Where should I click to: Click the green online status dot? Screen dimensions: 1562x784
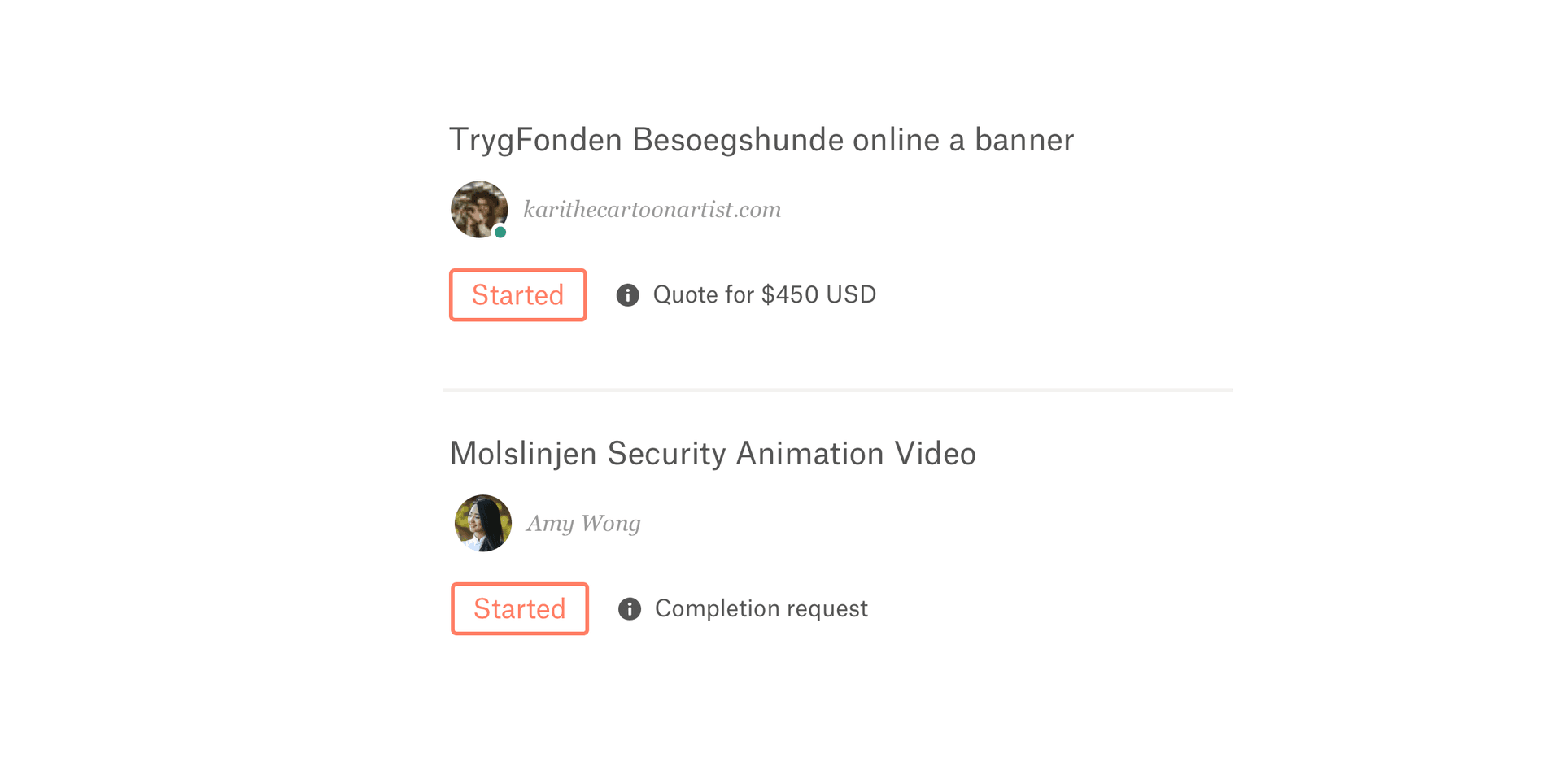(500, 233)
